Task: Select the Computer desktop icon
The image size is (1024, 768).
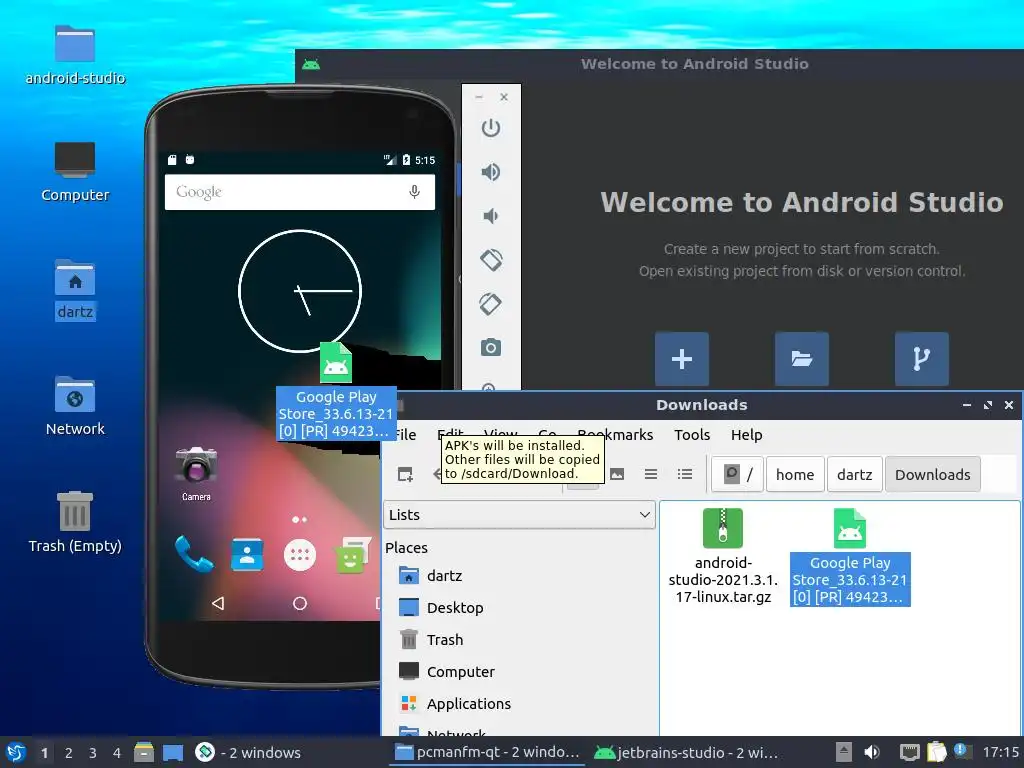Action: [75, 172]
